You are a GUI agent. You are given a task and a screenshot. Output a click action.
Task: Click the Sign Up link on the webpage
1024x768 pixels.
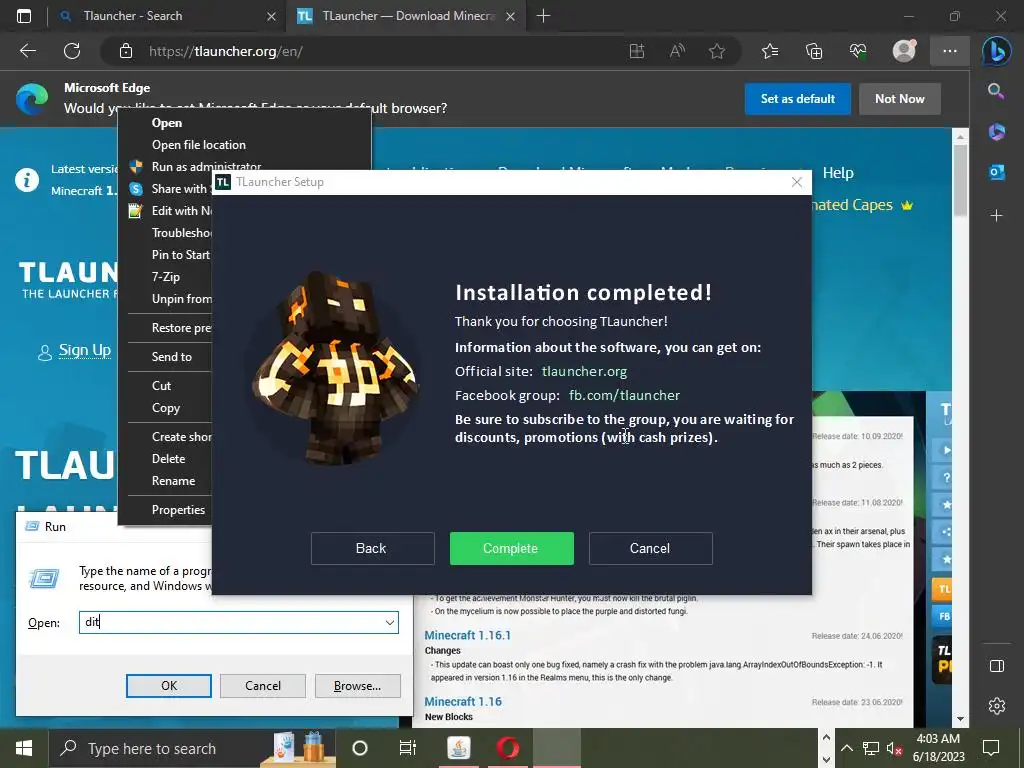pyautogui.click(x=84, y=351)
